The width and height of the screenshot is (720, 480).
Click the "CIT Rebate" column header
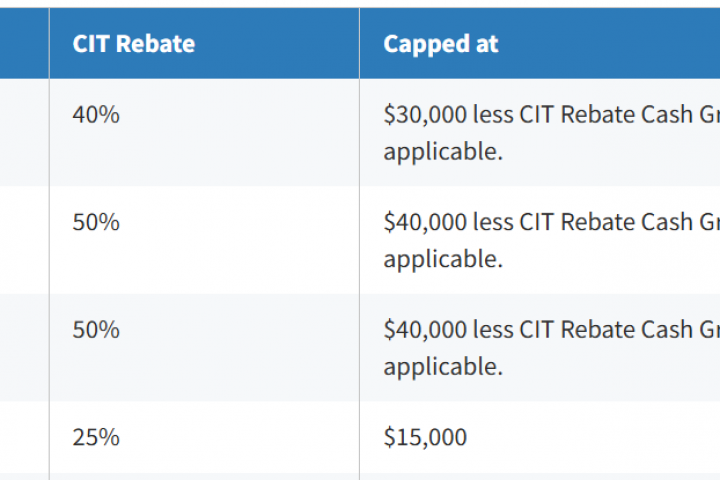[x=133, y=44]
